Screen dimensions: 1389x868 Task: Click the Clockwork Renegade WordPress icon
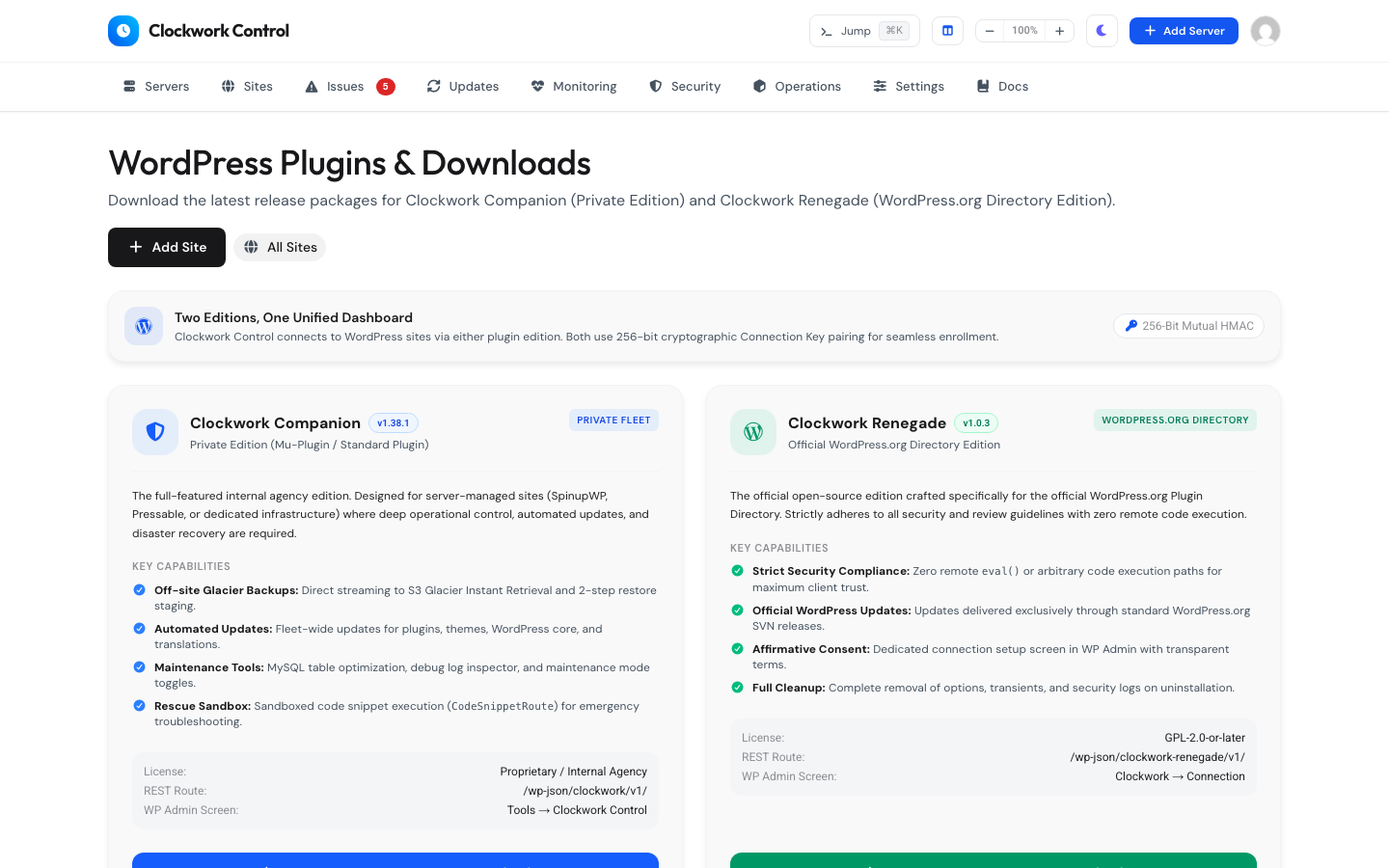753,432
